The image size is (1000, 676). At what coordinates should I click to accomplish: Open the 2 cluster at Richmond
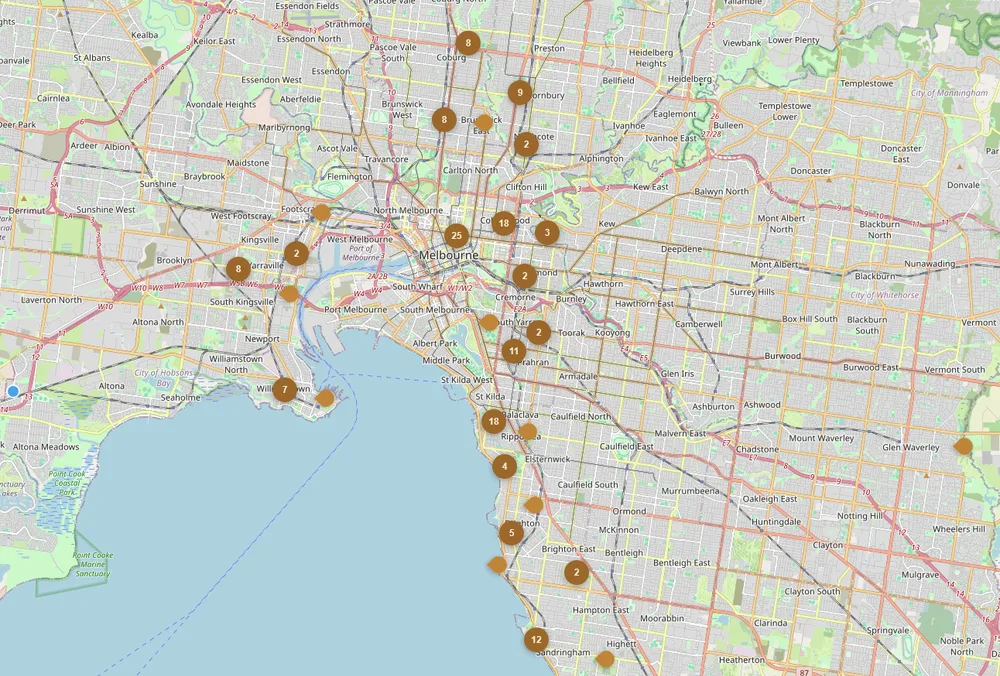point(525,276)
